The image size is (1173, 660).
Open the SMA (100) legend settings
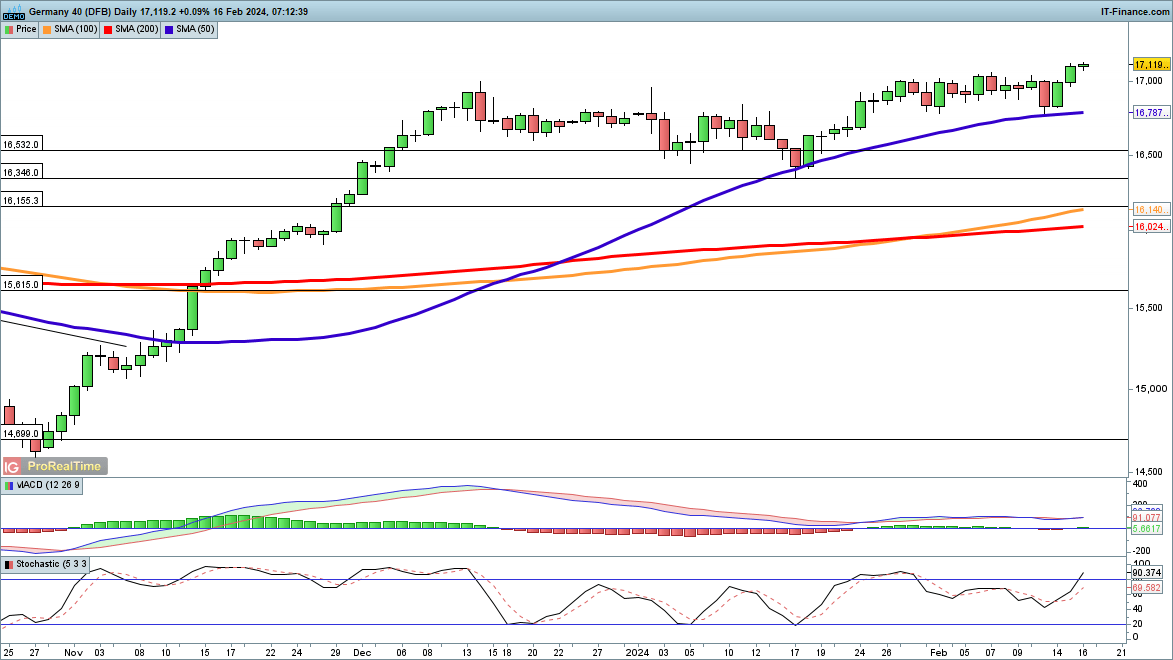(70, 29)
